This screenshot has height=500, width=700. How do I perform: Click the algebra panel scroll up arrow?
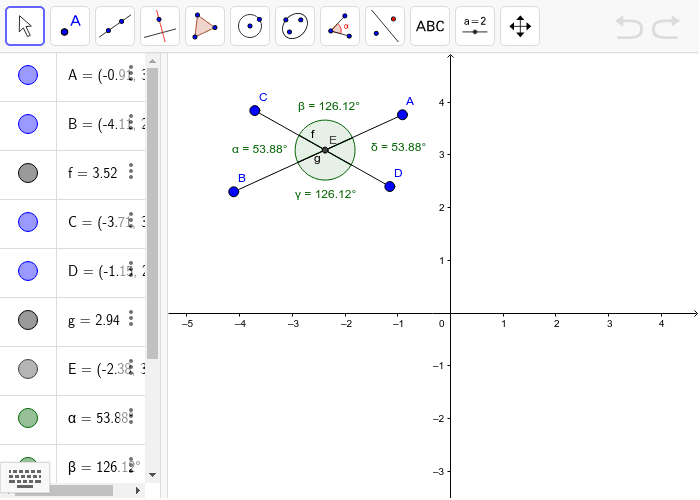point(153,61)
